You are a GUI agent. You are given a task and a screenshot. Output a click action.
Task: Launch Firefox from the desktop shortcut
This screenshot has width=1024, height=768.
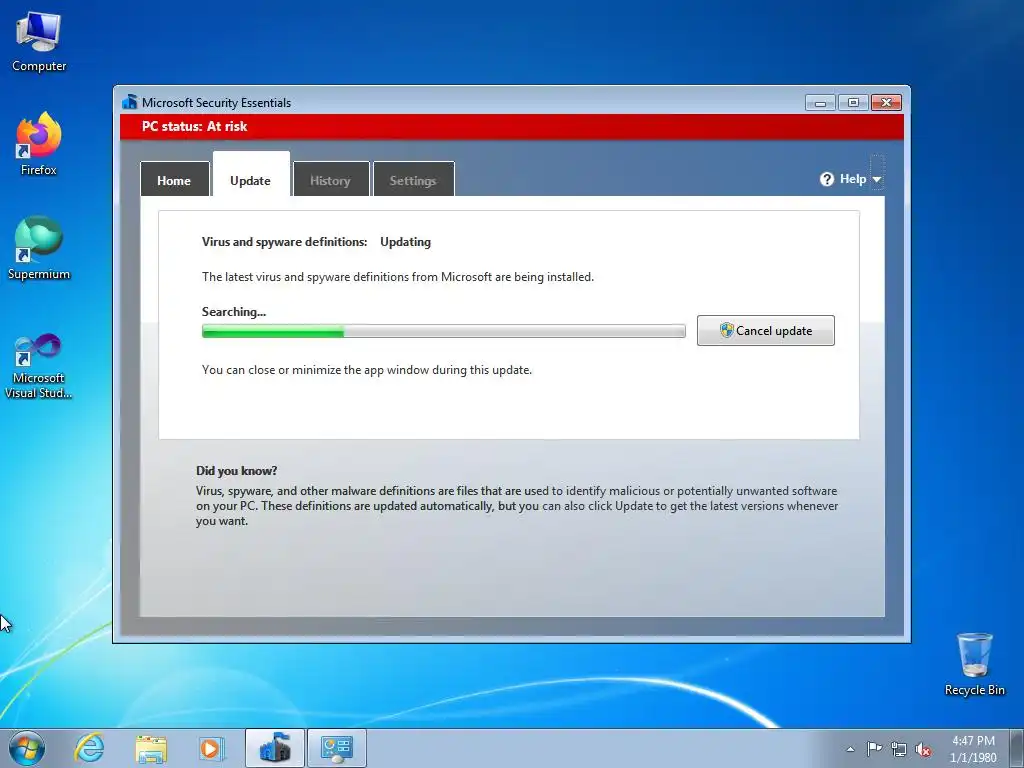pyautogui.click(x=39, y=144)
